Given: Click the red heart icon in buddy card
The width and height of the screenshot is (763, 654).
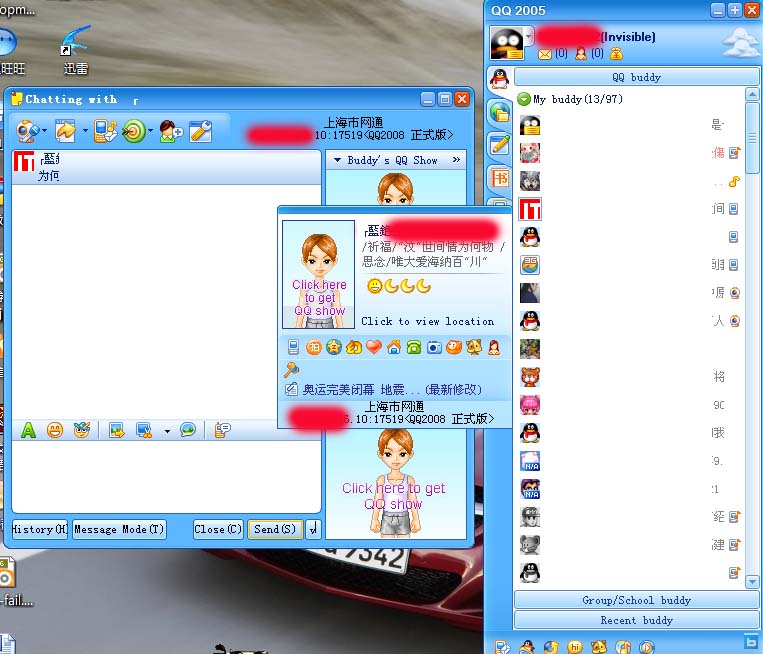Looking at the screenshot, I should pos(374,347).
